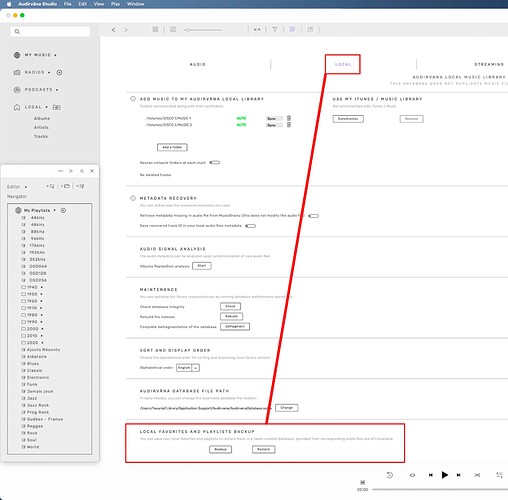Screen dimensions: 508x500
Task: Switch to list view icon
Action: [x=173, y=29]
